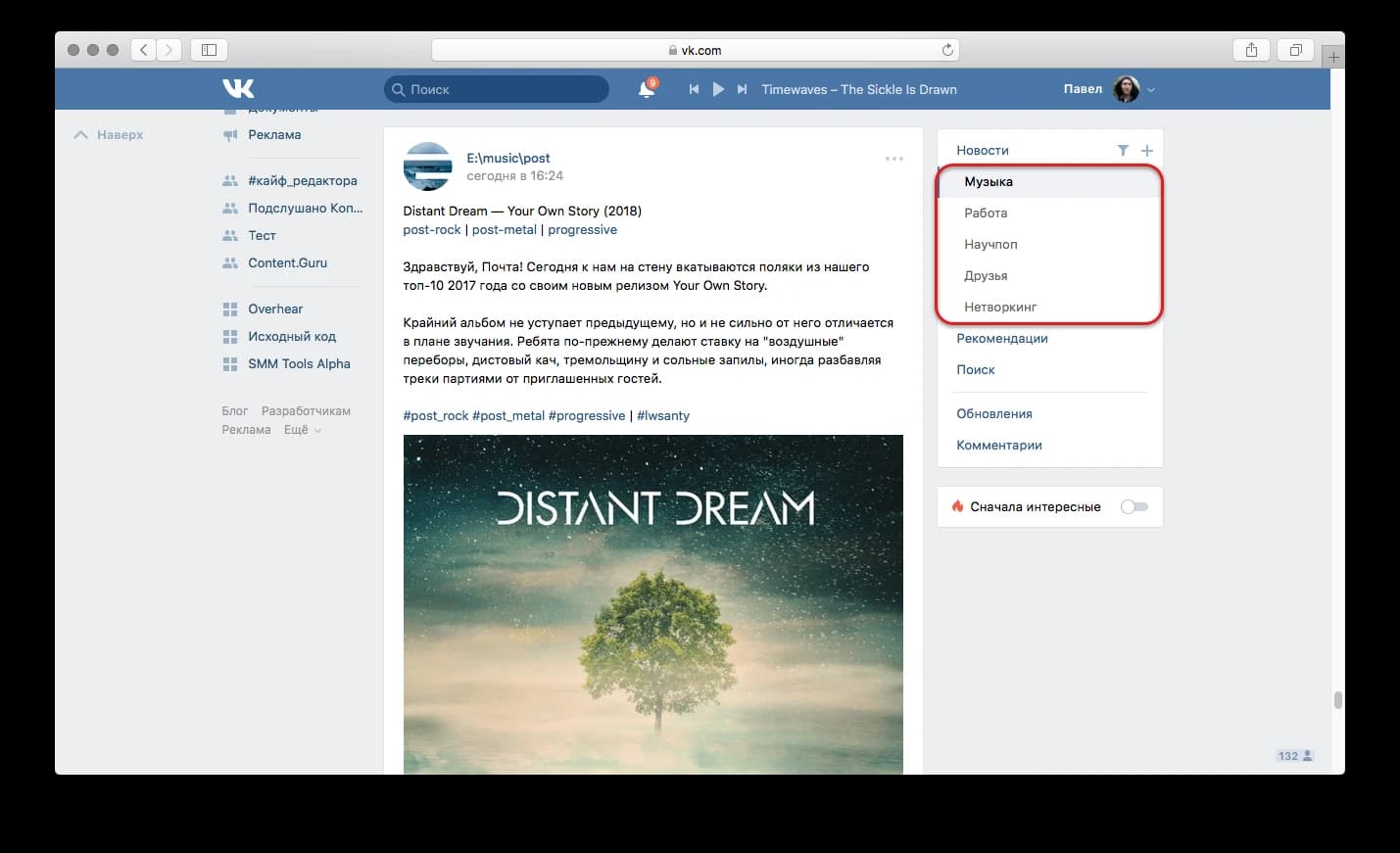The image size is (1400, 853).
Task: Skip to previous track in header player
Action: (x=694, y=89)
